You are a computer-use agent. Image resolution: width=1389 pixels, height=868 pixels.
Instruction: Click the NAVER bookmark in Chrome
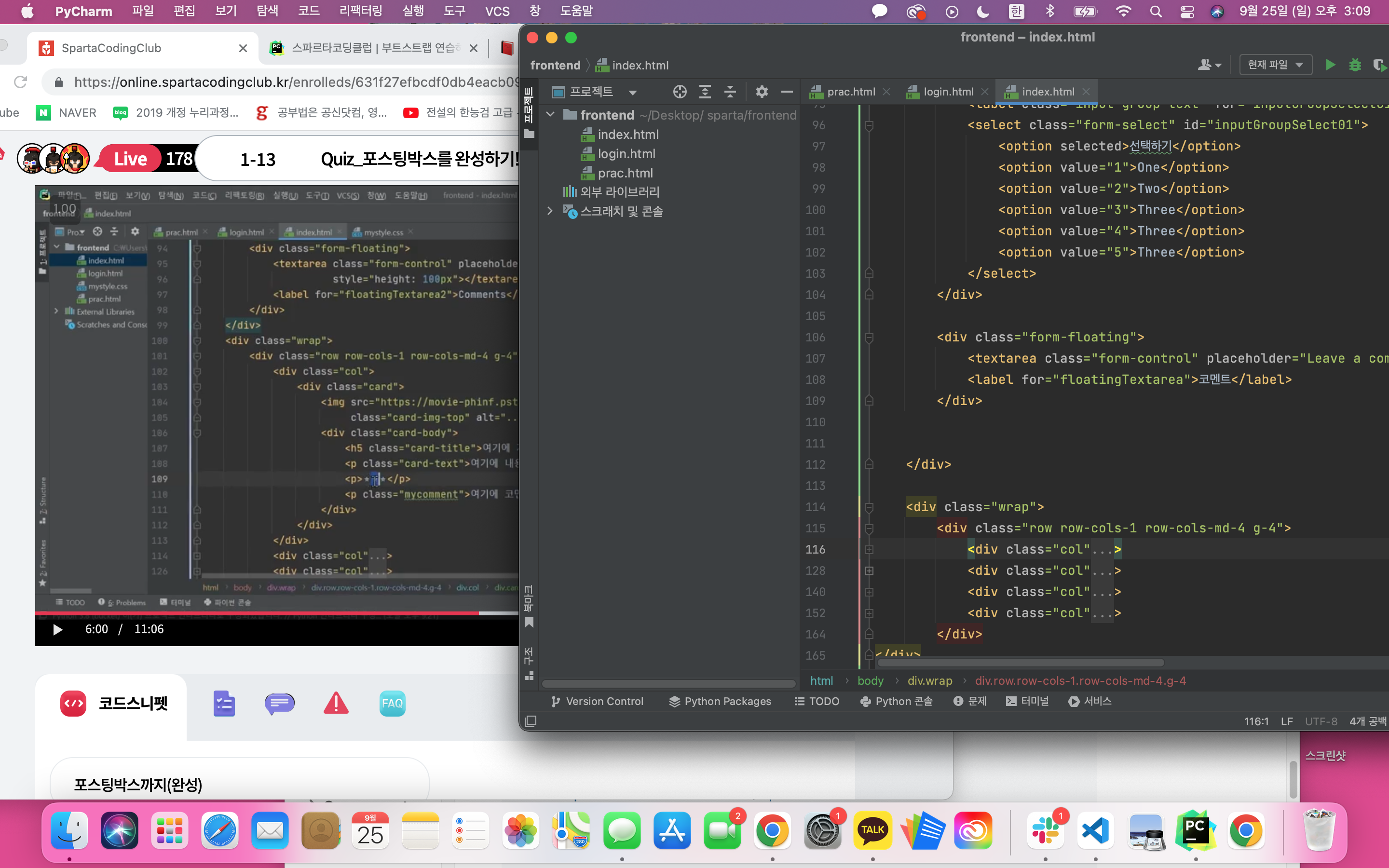tap(67, 112)
